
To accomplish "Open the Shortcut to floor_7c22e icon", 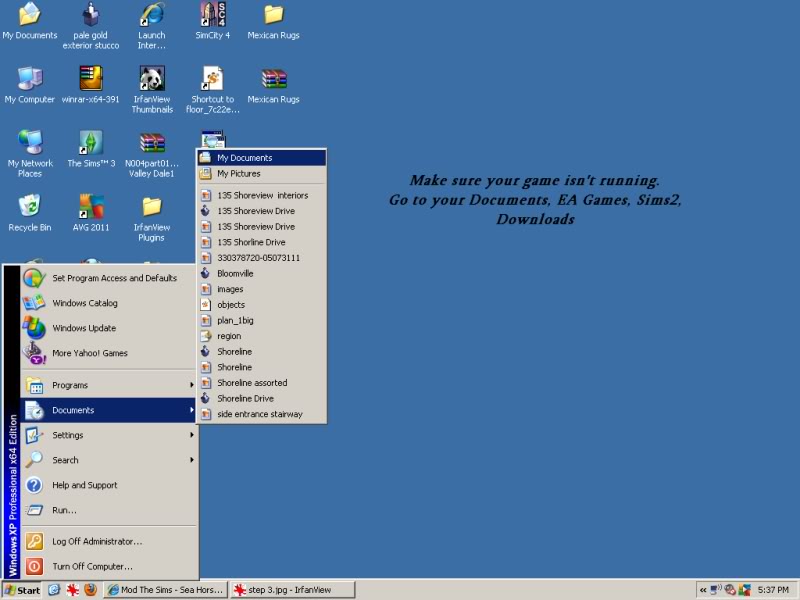I will (213, 90).
